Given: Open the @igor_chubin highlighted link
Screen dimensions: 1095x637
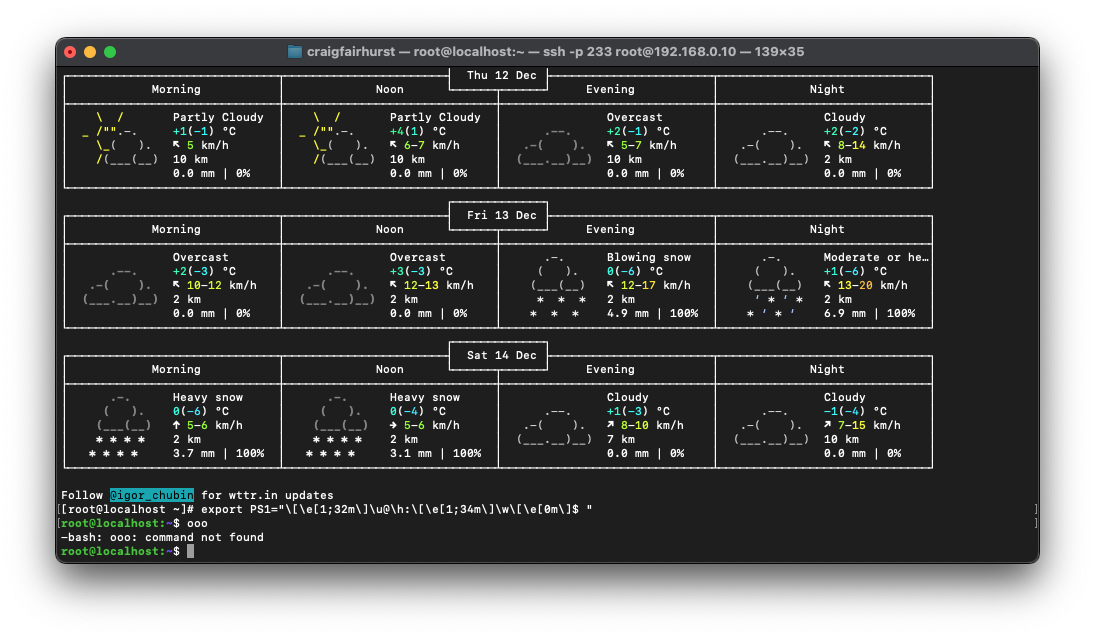Looking at the screenshot, I should click(x=151, y=495).
